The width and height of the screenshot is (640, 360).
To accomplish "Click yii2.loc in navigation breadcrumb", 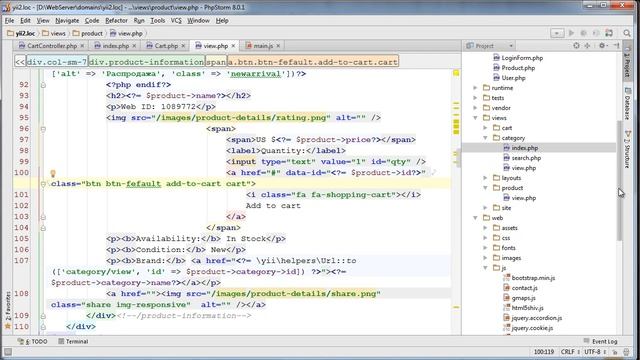I will 21,33.
